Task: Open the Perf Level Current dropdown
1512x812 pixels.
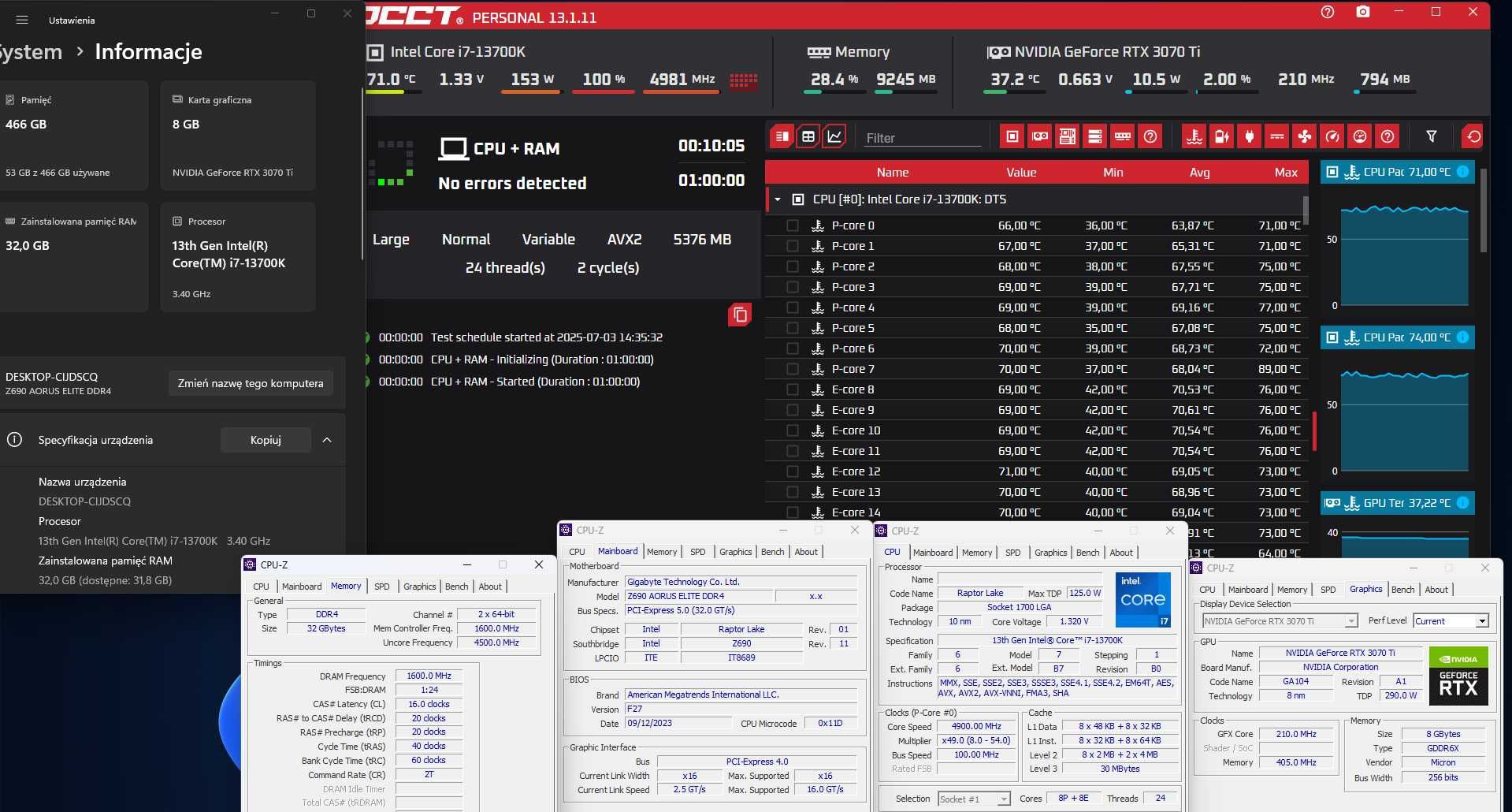Action: click(x=1451, y=621)
